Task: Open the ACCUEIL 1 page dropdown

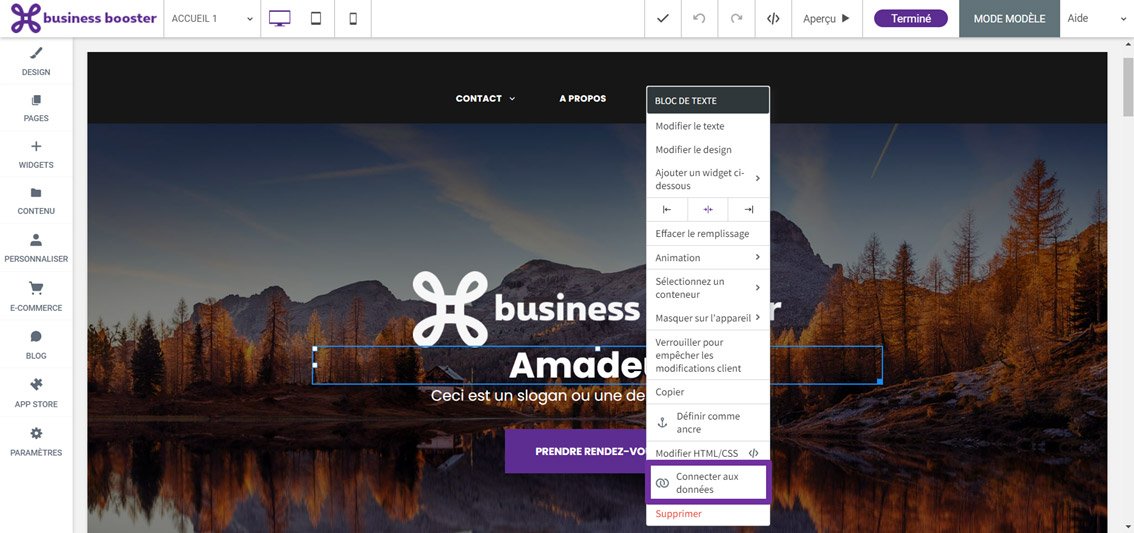Action: click(x=212, y=19)
